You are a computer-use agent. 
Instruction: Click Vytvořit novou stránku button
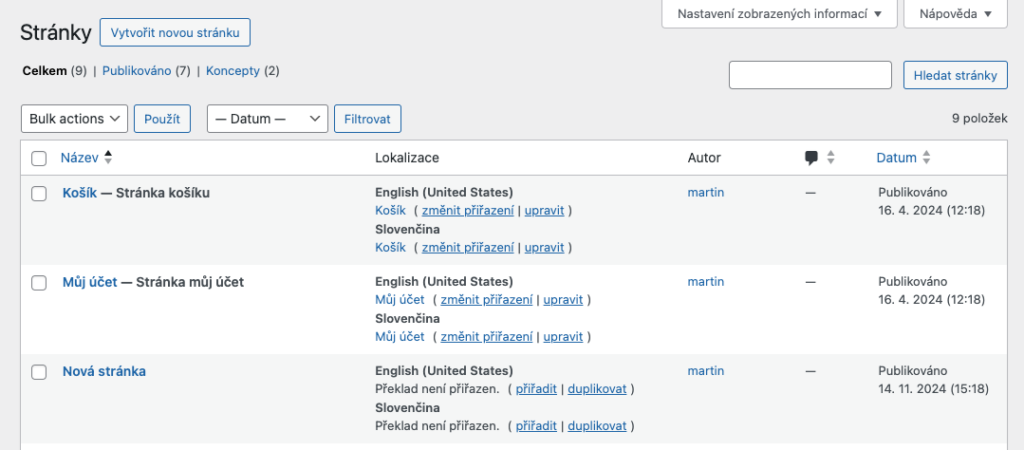tap(175, 33)
